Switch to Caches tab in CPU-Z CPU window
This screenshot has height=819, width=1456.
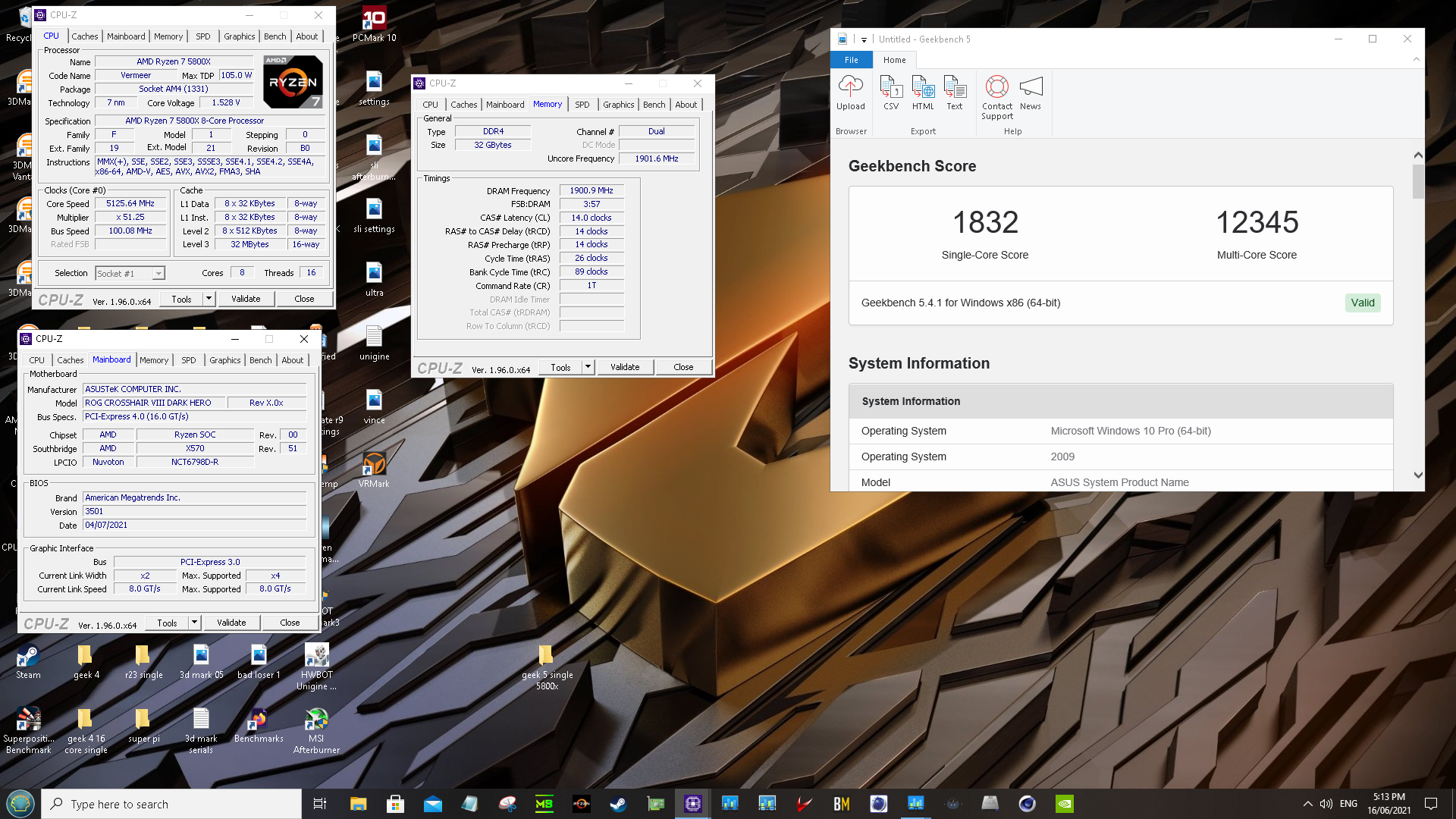[85, 36]
